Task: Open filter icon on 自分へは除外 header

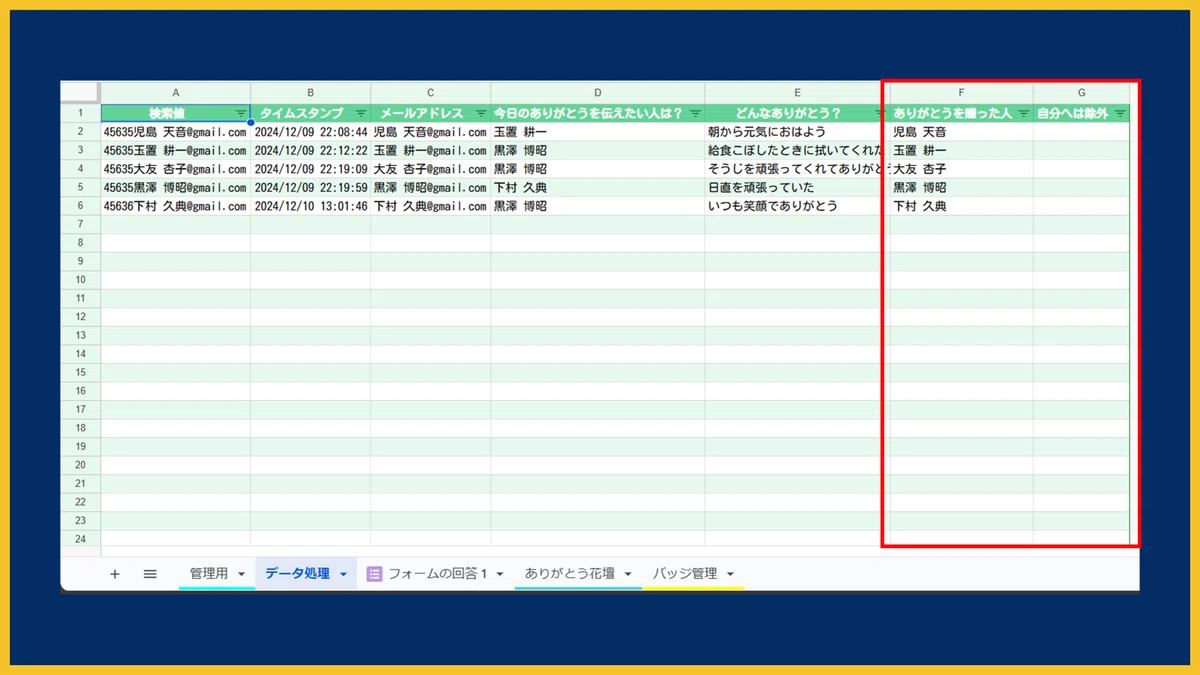Action: (1120, 113)
